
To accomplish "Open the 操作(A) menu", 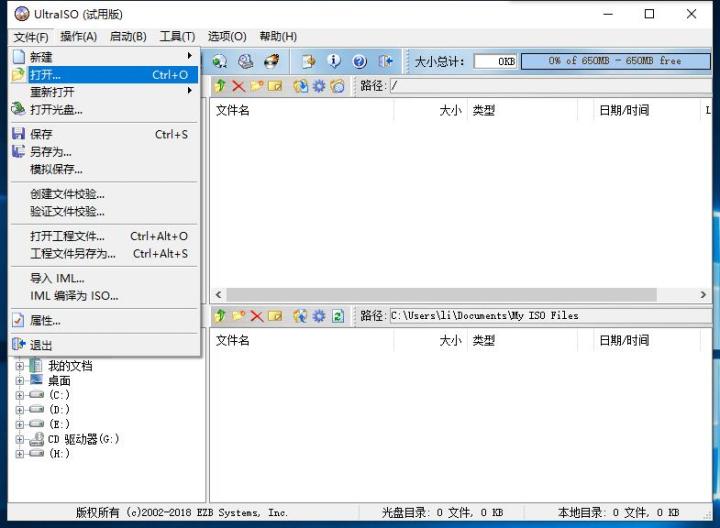I will point(79,37).
